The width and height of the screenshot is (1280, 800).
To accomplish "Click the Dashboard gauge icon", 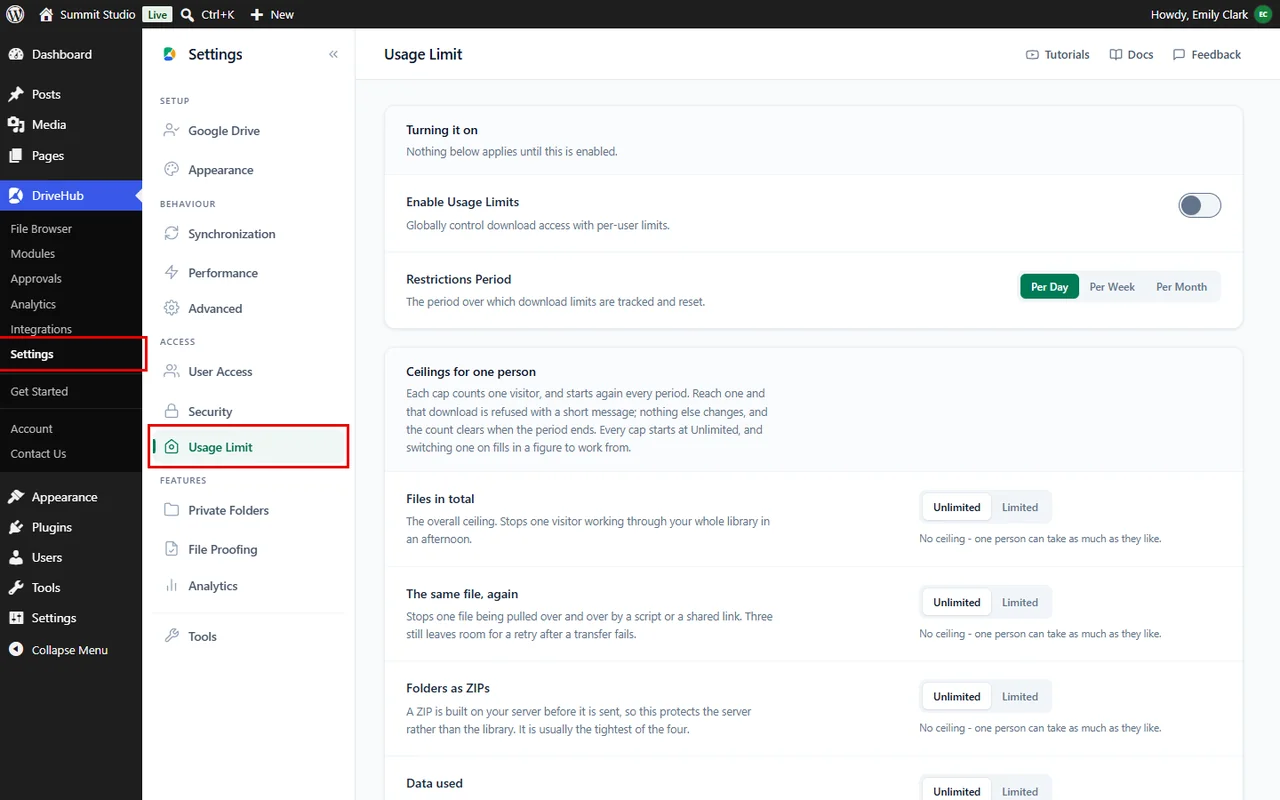I will point(16,55).
